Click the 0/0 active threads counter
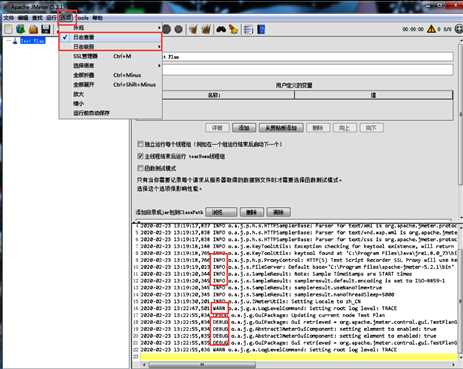This screenshot has width=463, height=369. pos(447,29)
